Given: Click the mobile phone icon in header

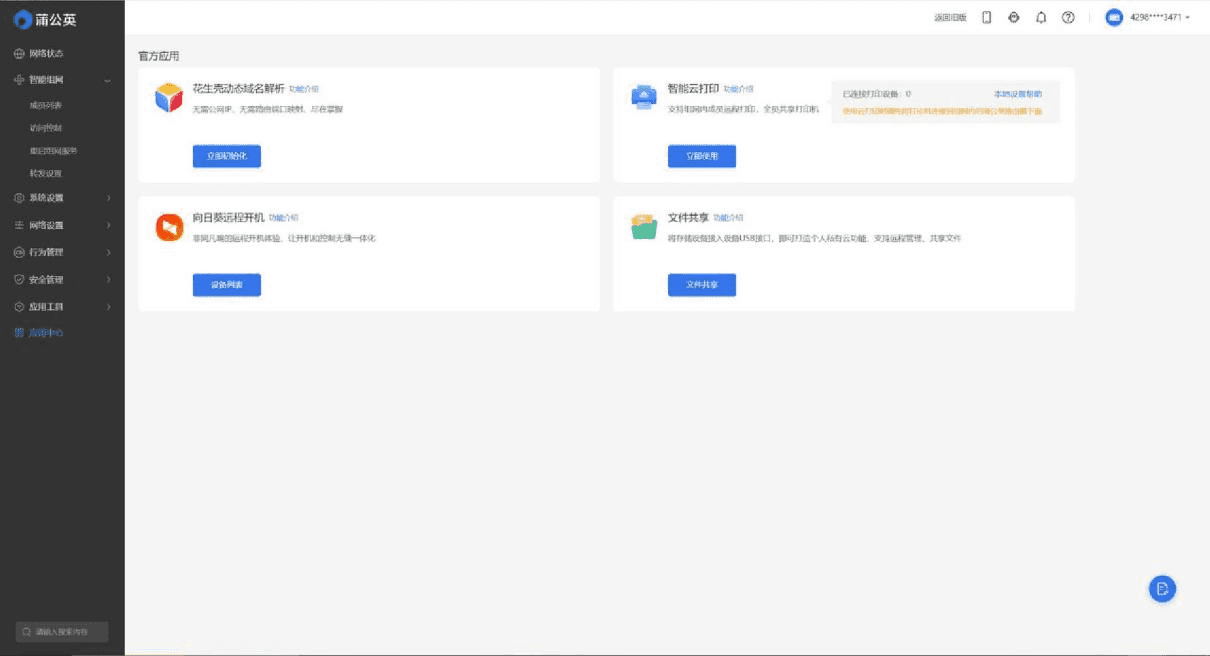Looking at the screenshot, I should [x=986, y=18].
